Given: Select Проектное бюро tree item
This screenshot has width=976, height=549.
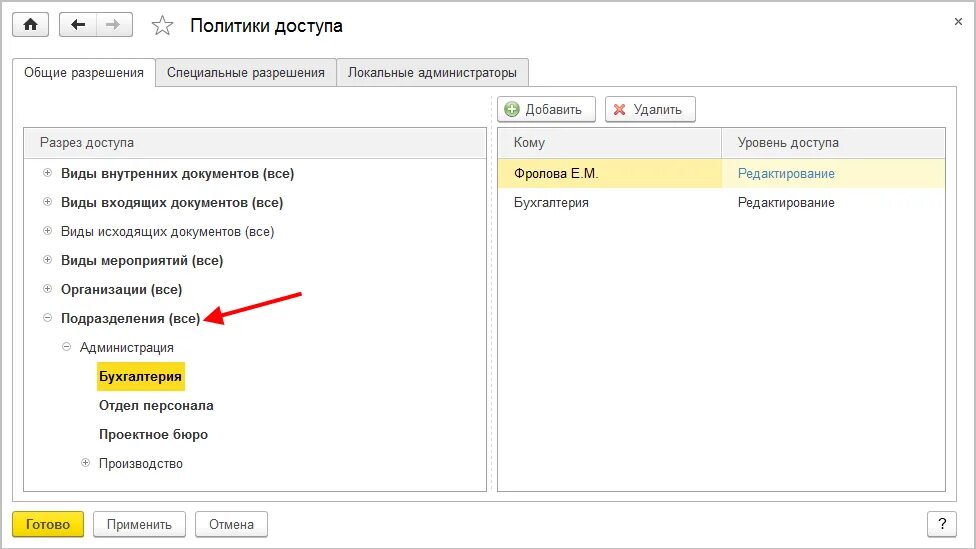Looking at the screenshot, I should tap(153, 434).
